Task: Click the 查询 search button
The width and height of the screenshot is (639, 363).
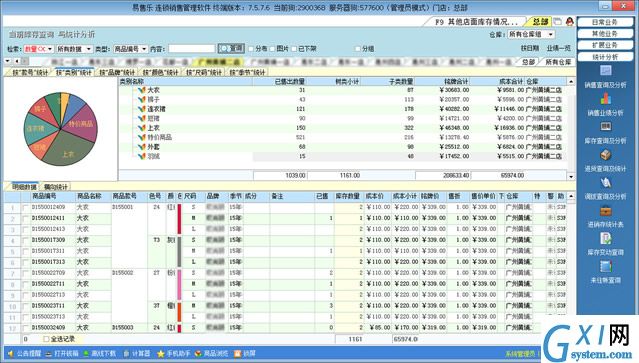Action: pyautogui.click(x=231, y=48)
